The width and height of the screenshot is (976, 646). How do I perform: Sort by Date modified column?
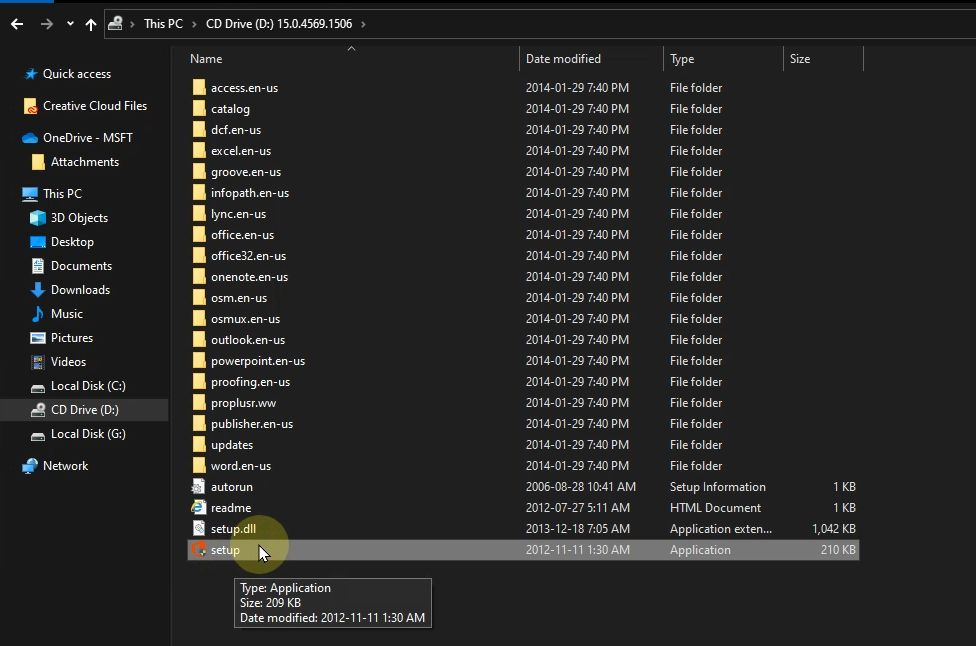pos(563,59)
